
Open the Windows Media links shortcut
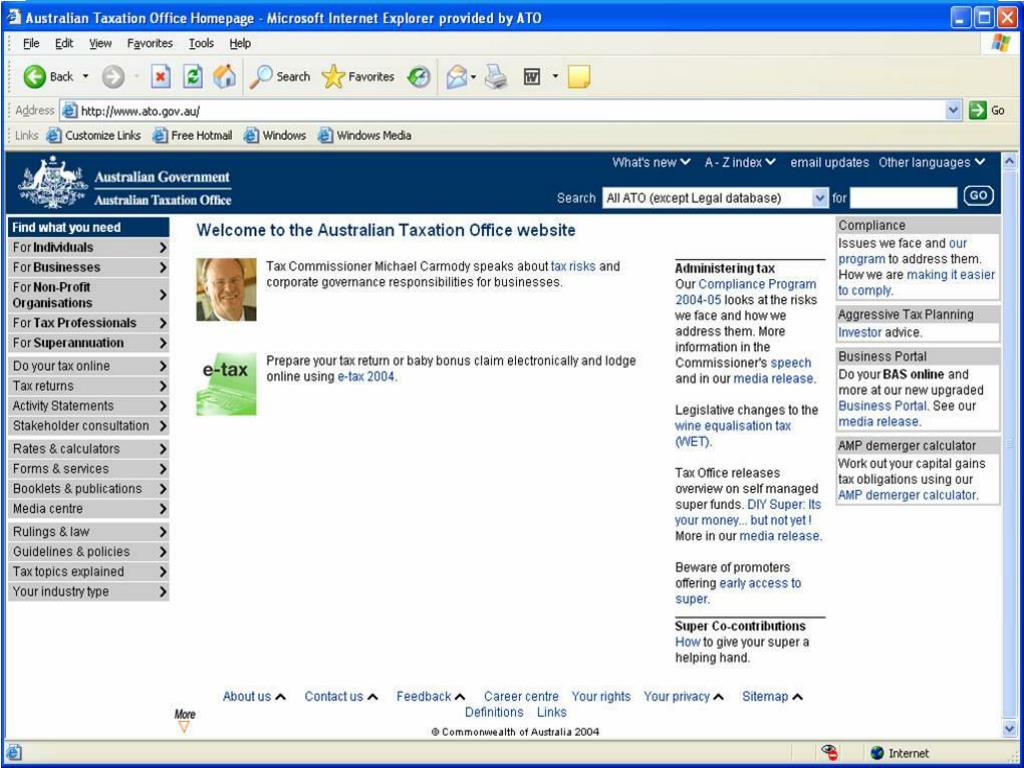coord(364,135)
